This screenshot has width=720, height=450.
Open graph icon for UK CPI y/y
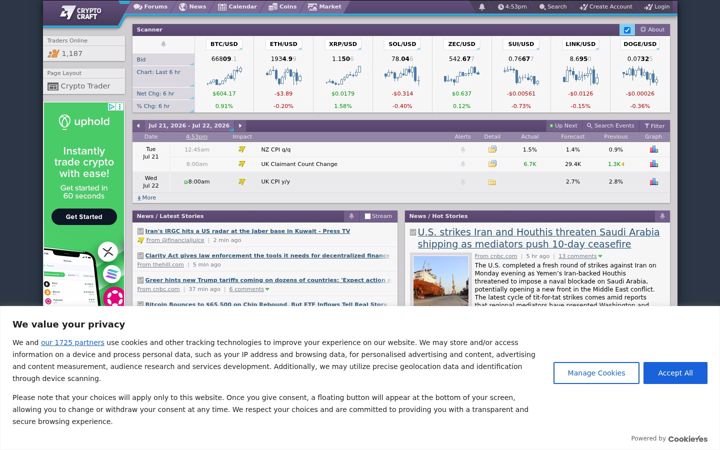click(x=654, y=182)
